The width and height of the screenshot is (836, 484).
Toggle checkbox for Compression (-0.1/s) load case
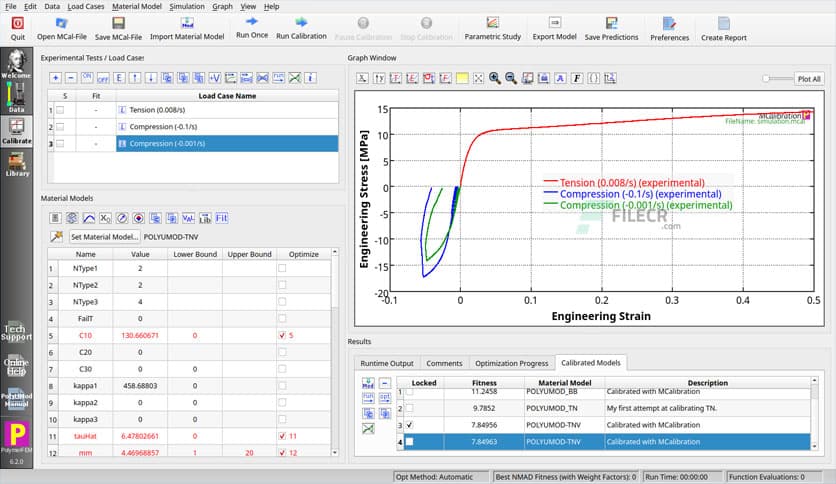pos(60,127)
